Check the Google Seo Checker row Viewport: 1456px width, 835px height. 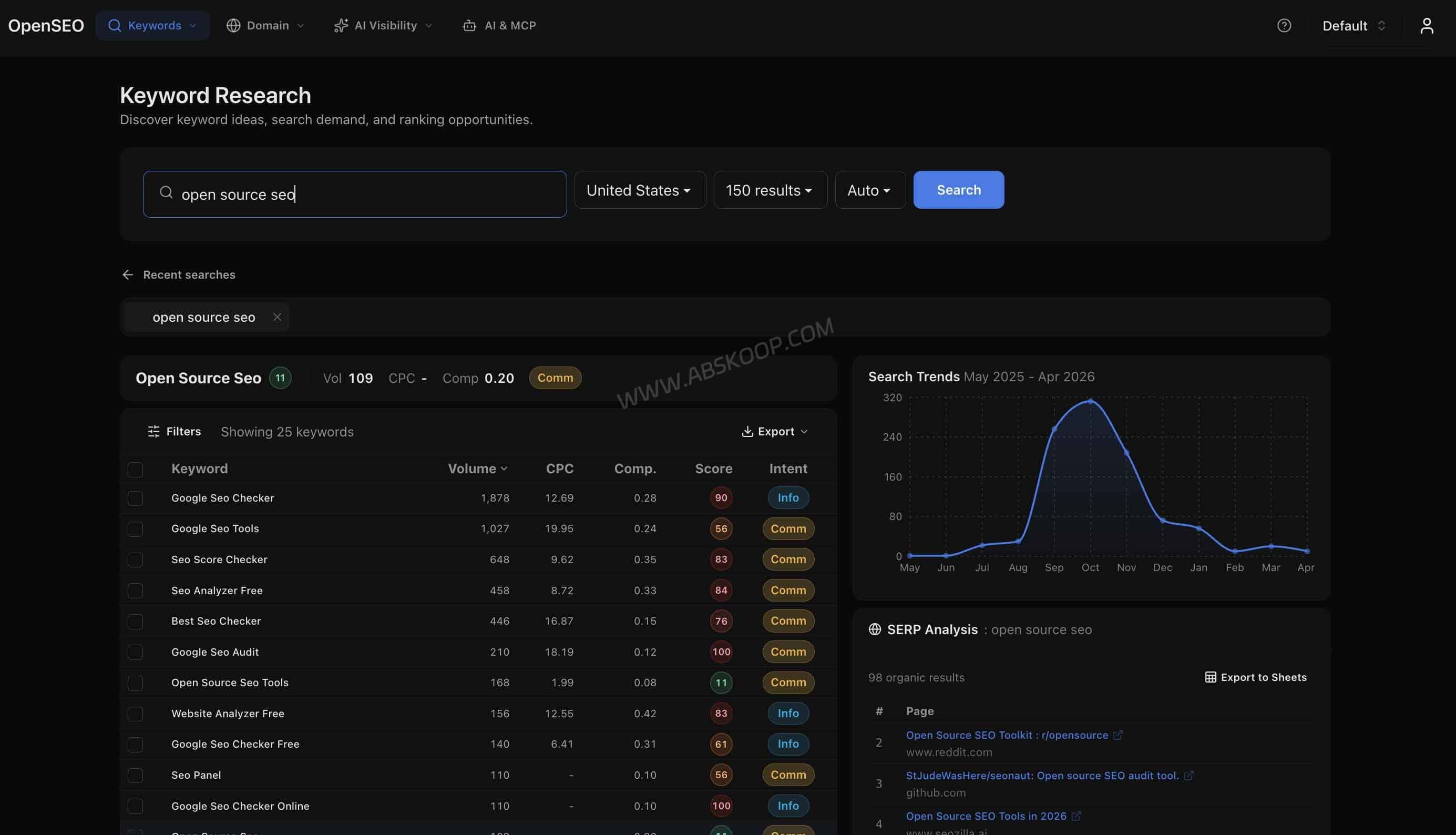pos(135,498)
